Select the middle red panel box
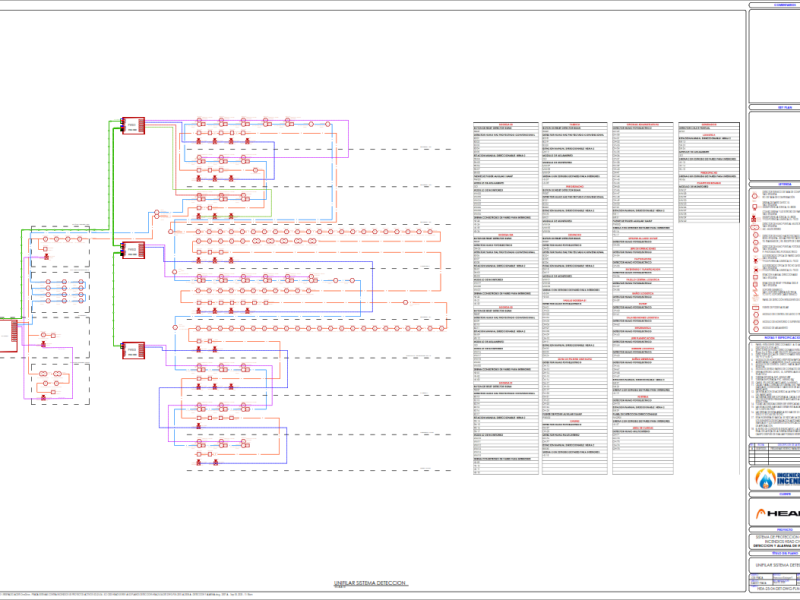800x600 pixels. click(x=133, y=250)
